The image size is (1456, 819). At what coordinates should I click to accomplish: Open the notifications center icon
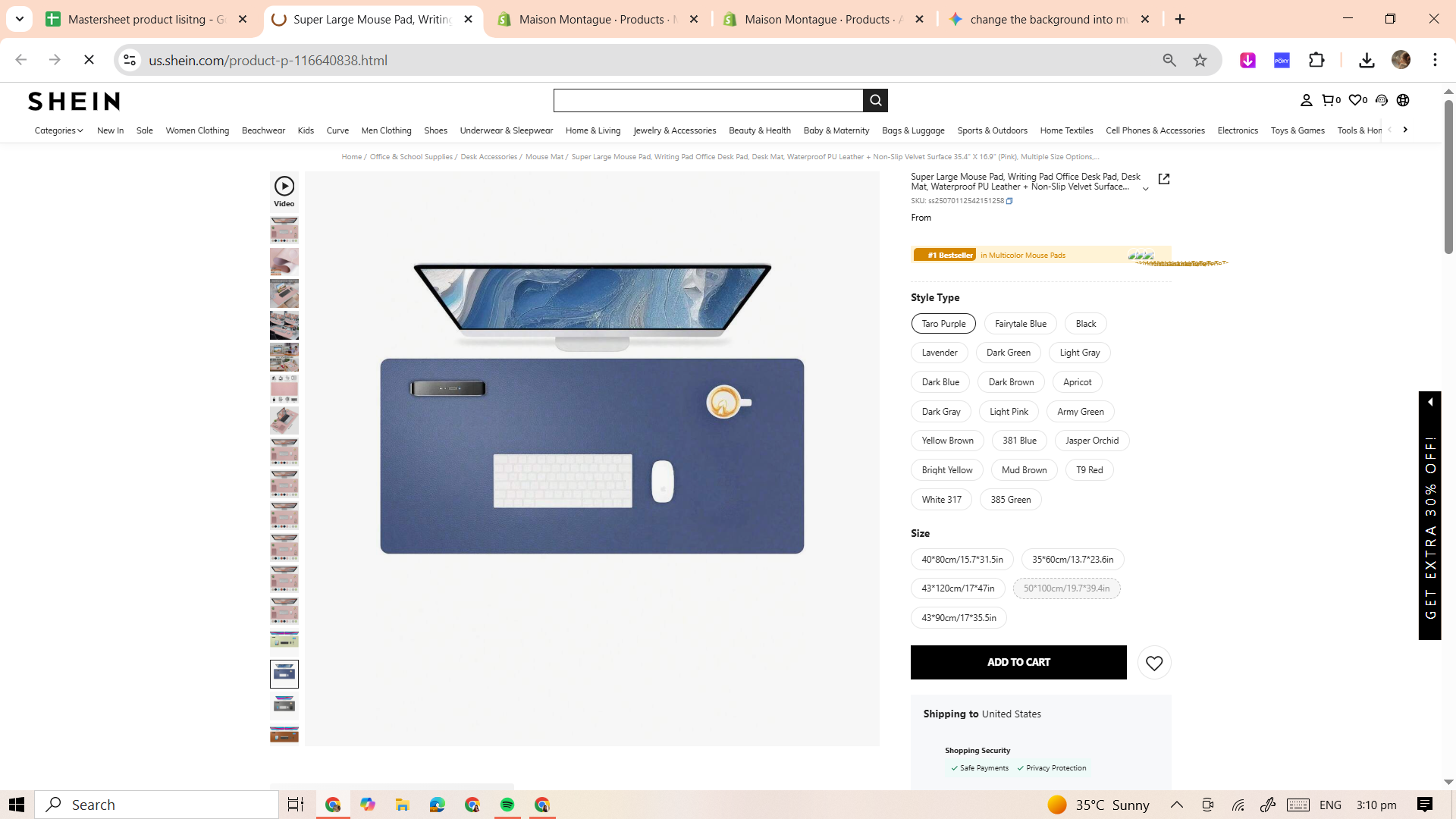1424,805
